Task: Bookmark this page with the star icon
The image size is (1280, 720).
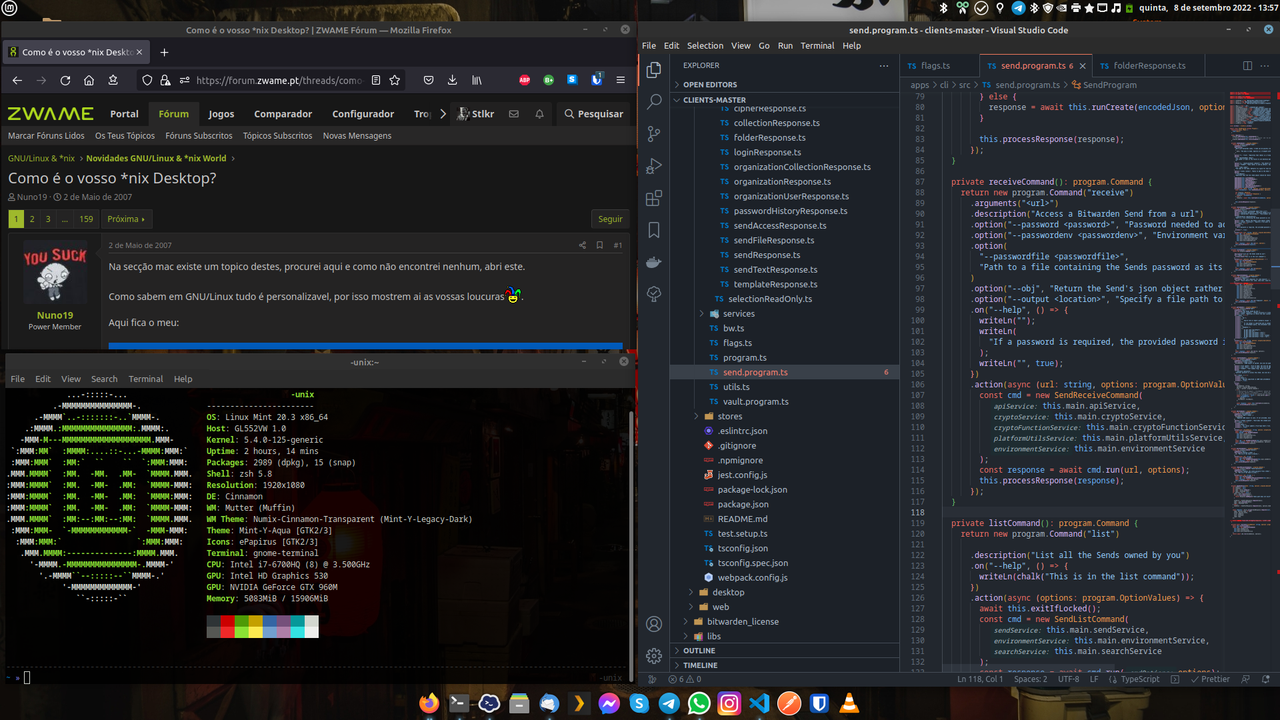Action: (x=395, y=80)
